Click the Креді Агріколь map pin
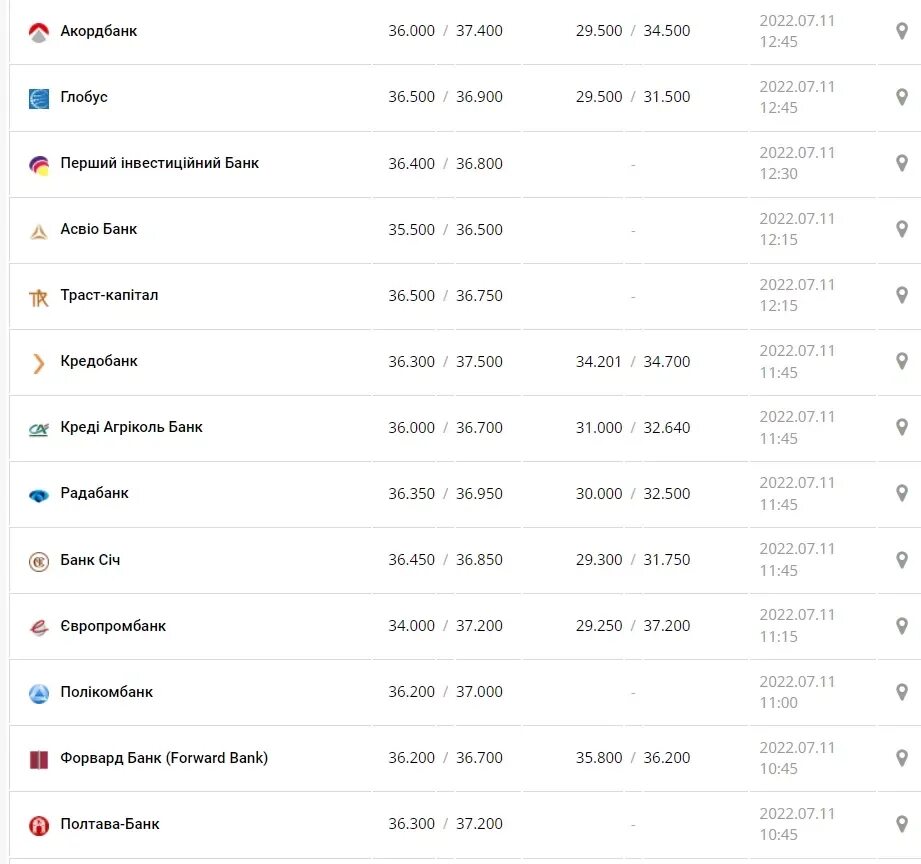This screenshot has width=921, height=864. point(902,427)
